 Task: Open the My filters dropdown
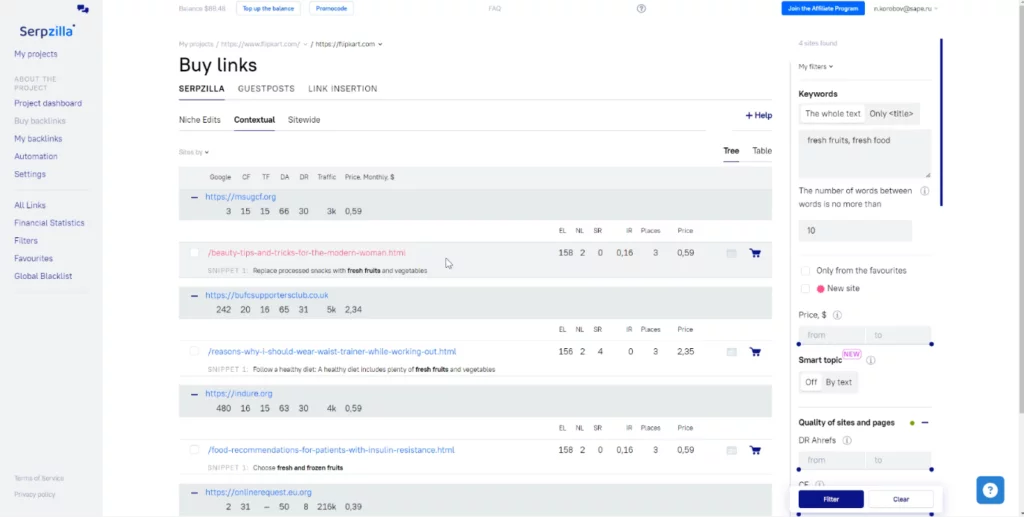tap(816, 67)
